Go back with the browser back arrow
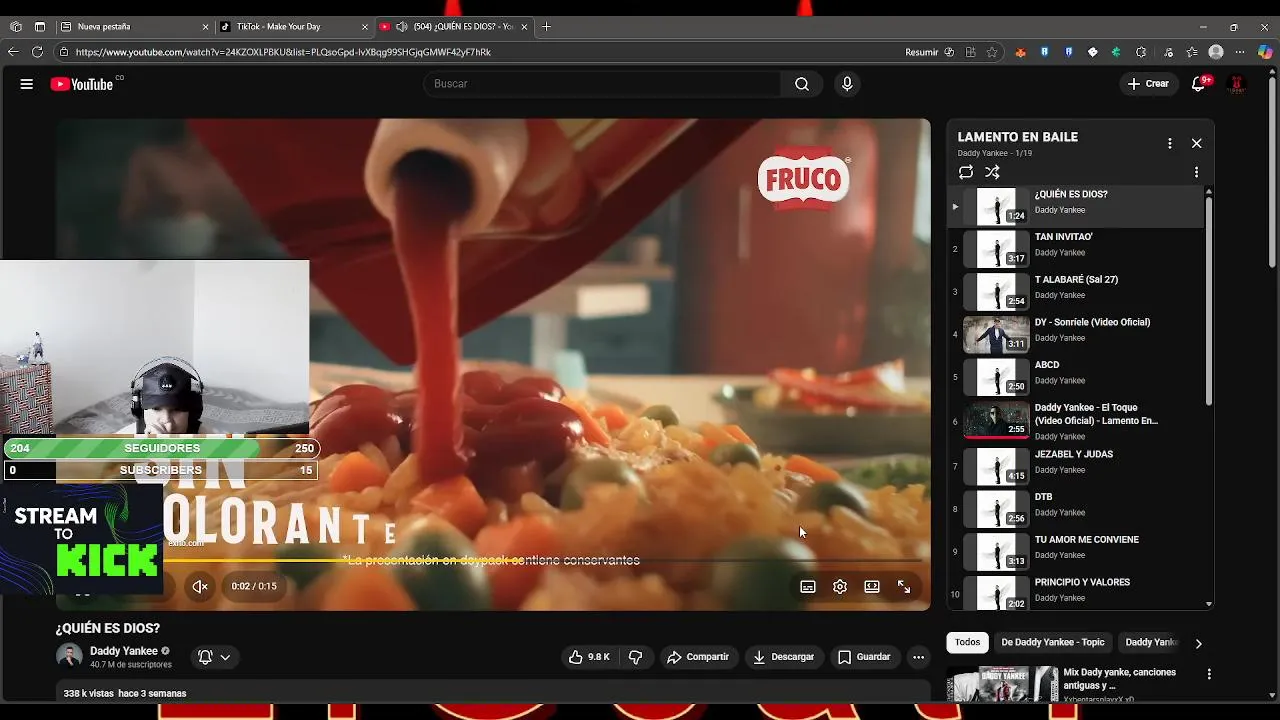This screenshot has height=720, width=1280. click(x=13, y=52)
